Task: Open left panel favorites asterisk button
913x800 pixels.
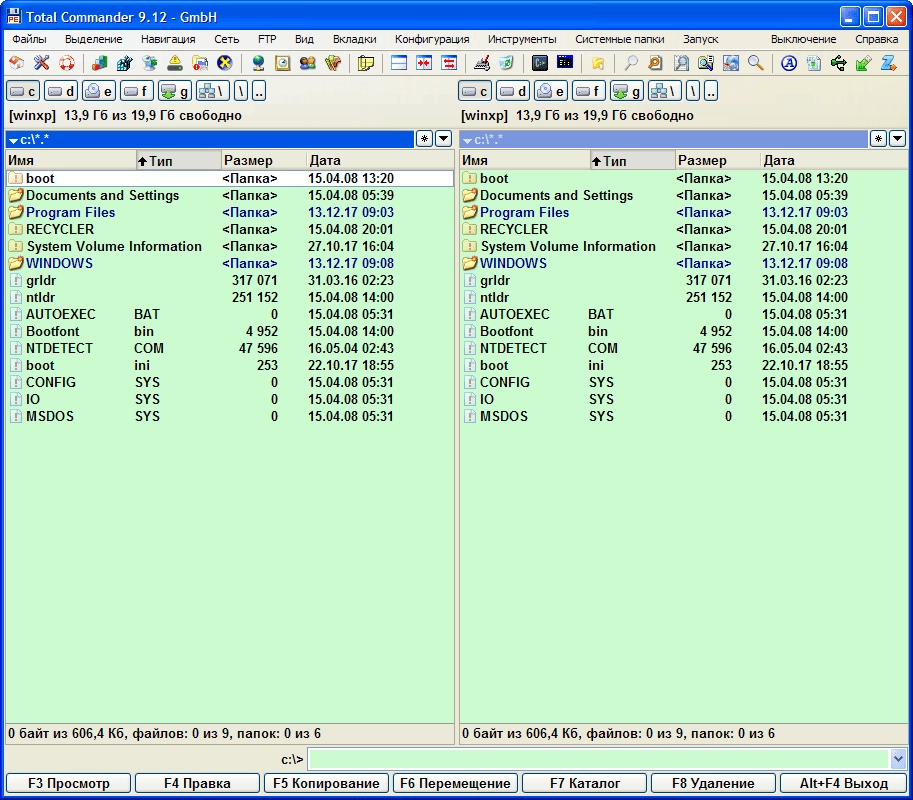Action: [x=424, y=139]
